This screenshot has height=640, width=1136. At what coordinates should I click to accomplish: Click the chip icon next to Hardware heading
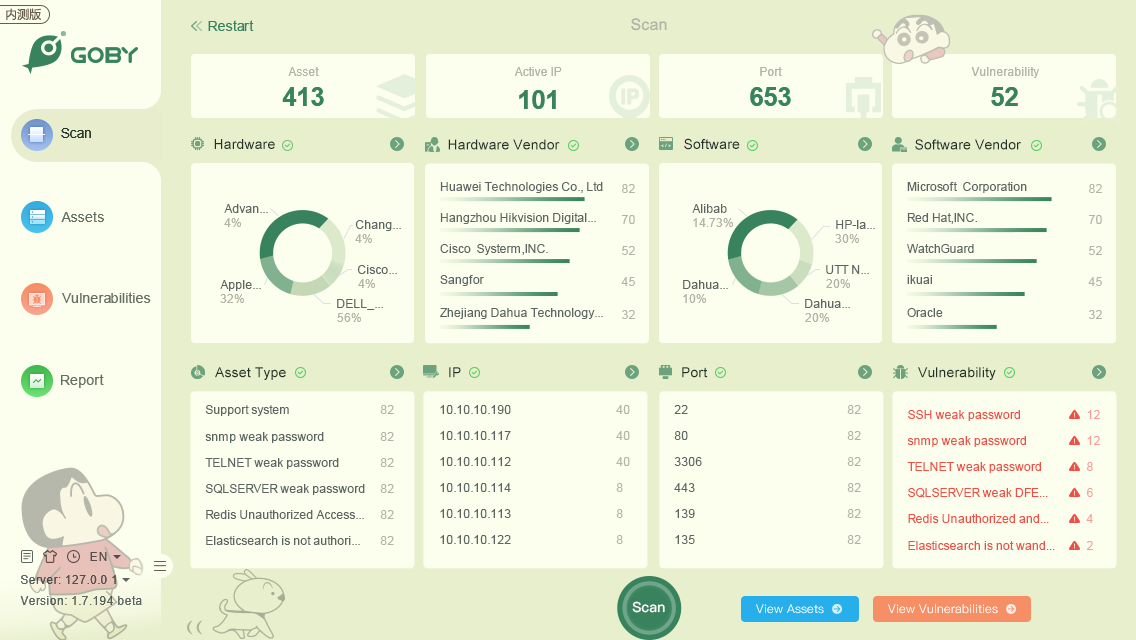pos(198,144)
